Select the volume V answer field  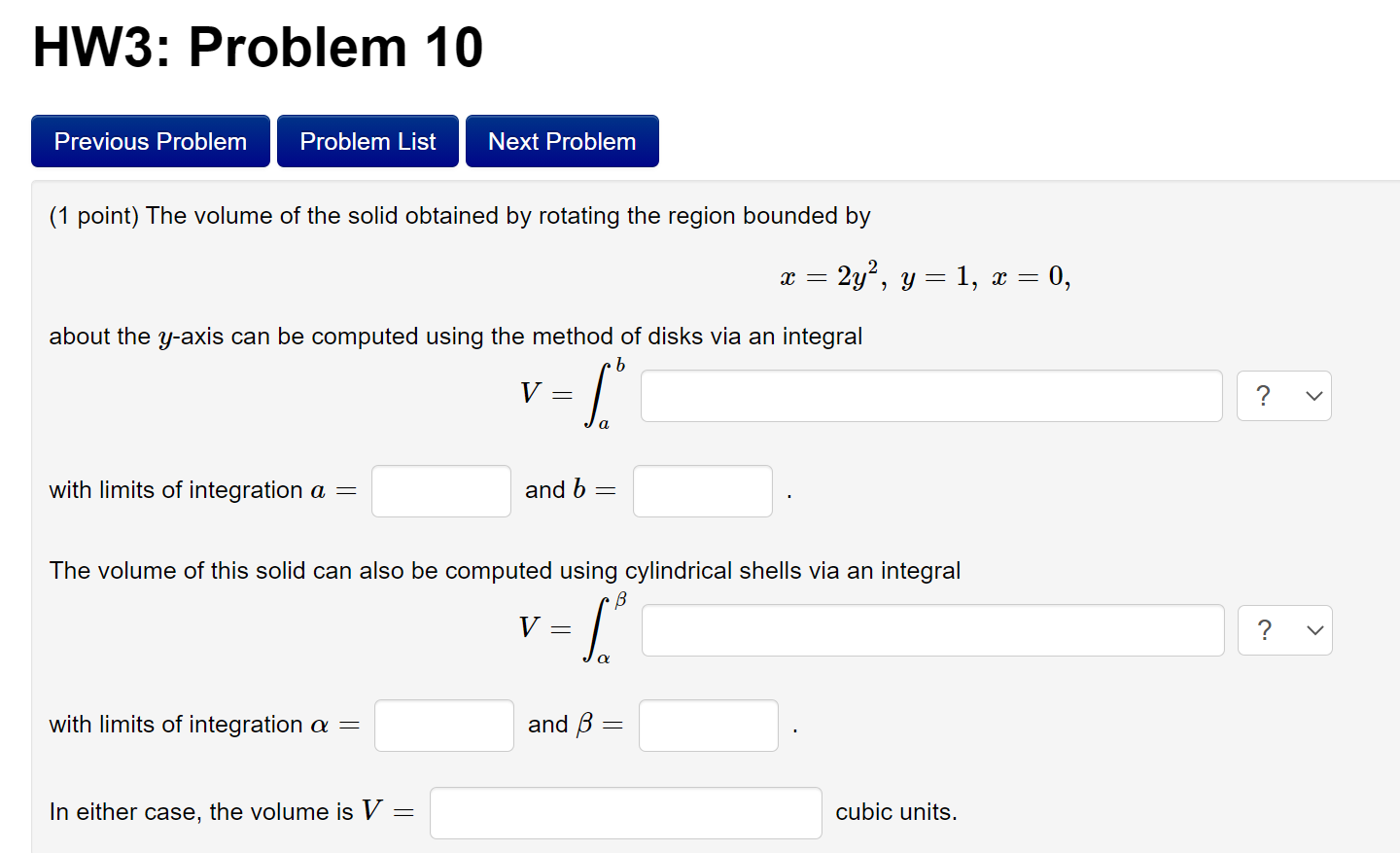625,812
